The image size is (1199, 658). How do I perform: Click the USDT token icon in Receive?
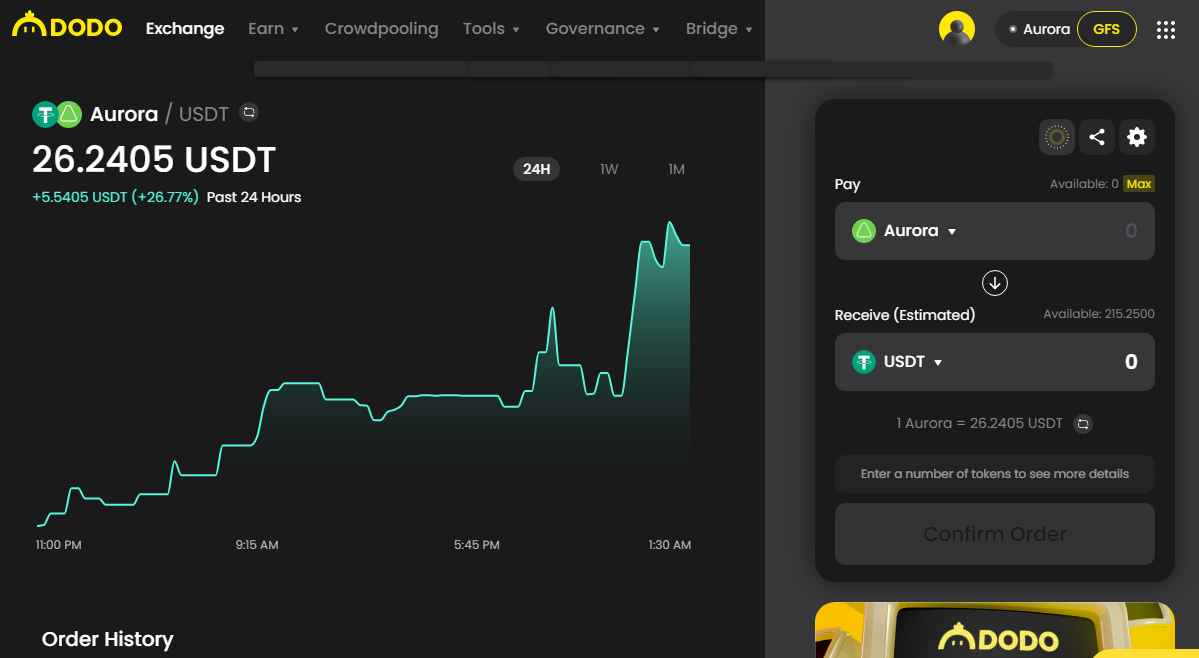tap(863, 361)
